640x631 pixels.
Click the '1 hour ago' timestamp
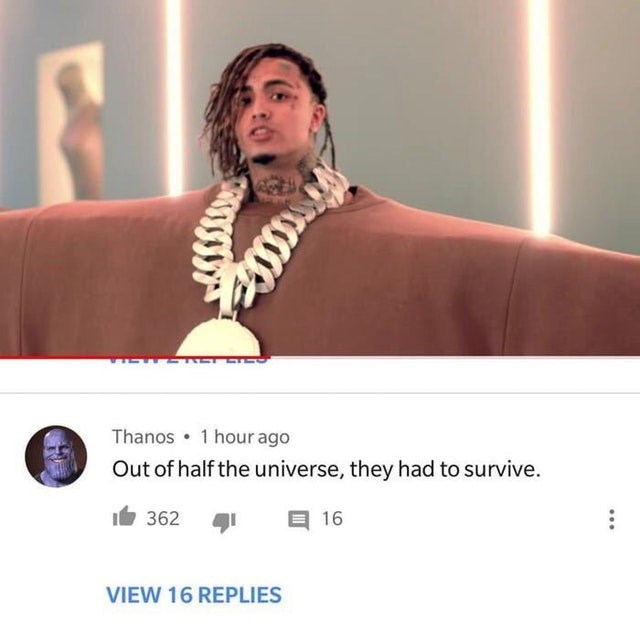tap(245, 437)
